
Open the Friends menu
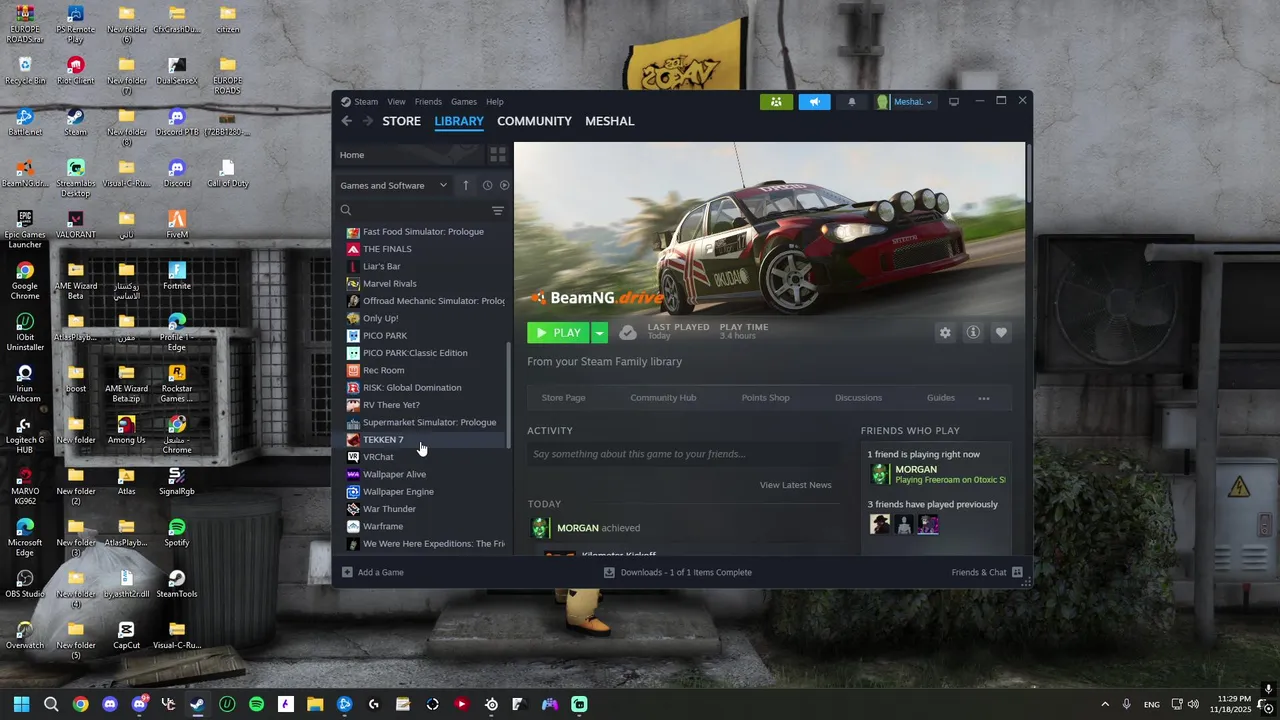[428, 101]
